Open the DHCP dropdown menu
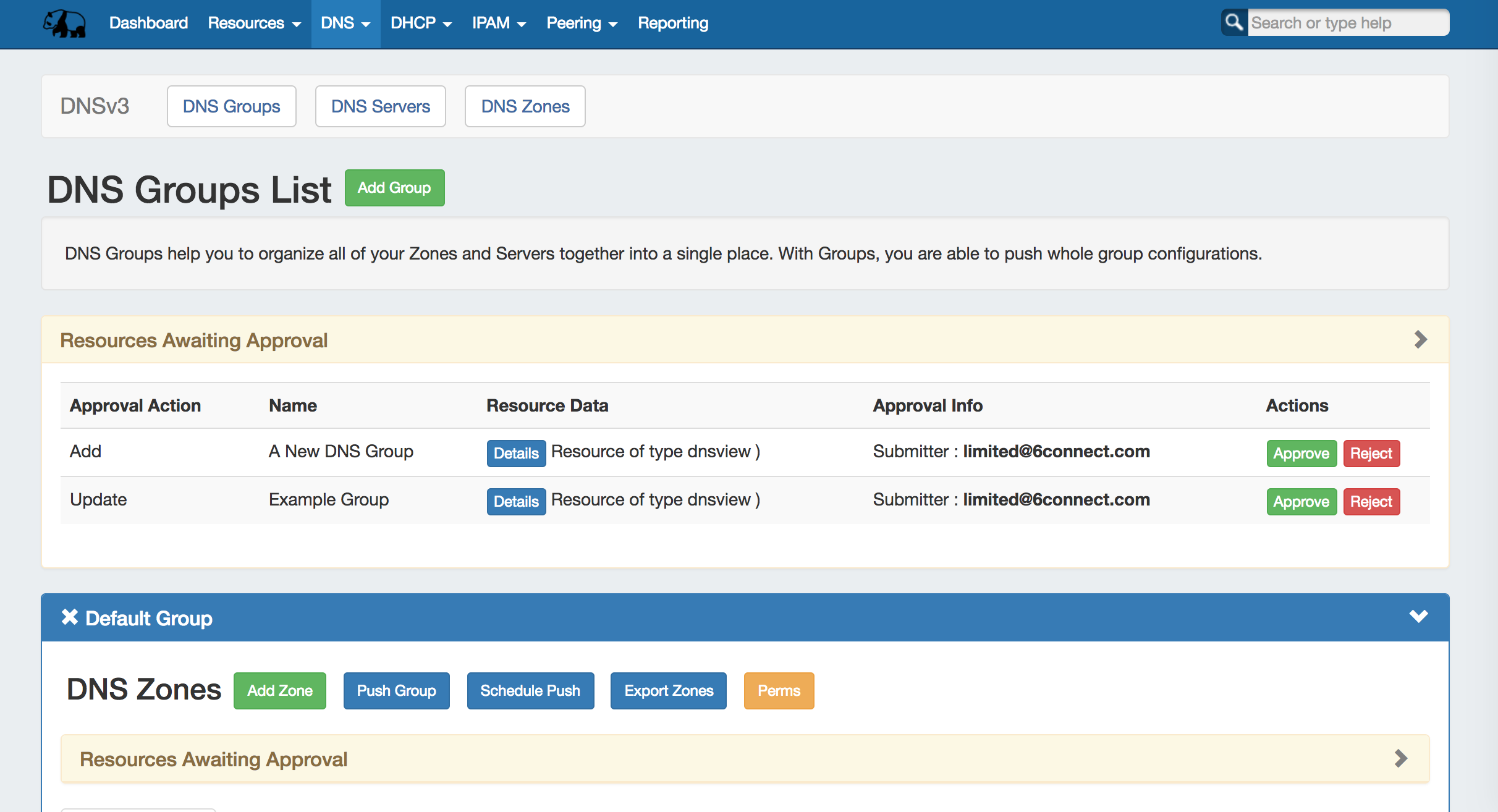This screenshot has width=1498, height=812. point(421,23)
